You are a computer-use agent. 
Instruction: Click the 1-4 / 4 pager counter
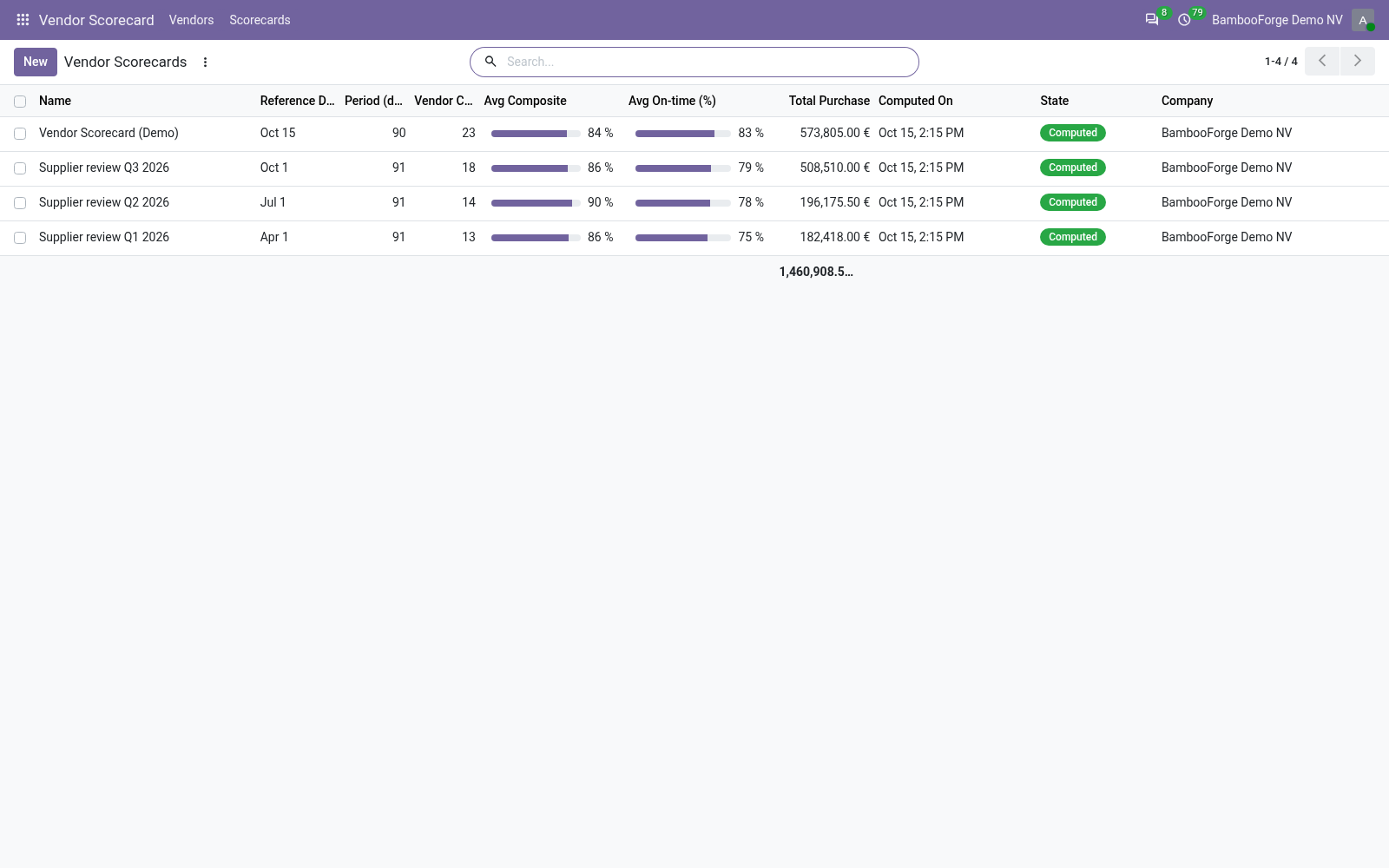[x=1280, y=62]
